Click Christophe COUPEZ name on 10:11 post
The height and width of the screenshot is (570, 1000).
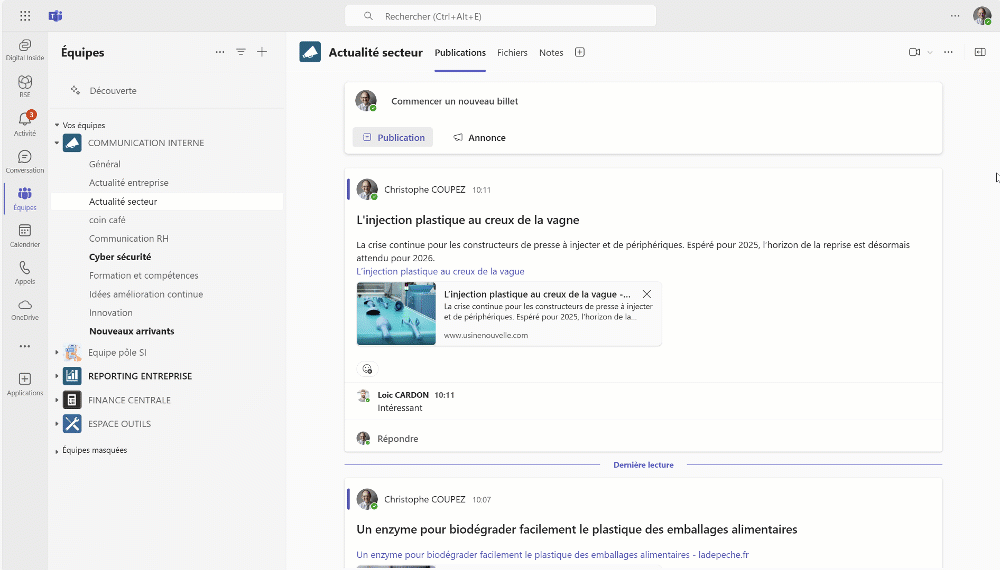[x=425, y=189]
